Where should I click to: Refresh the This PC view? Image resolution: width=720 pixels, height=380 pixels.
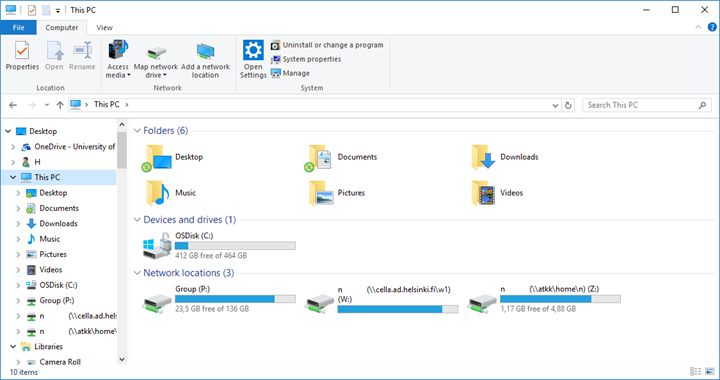(x=568, y=105)
